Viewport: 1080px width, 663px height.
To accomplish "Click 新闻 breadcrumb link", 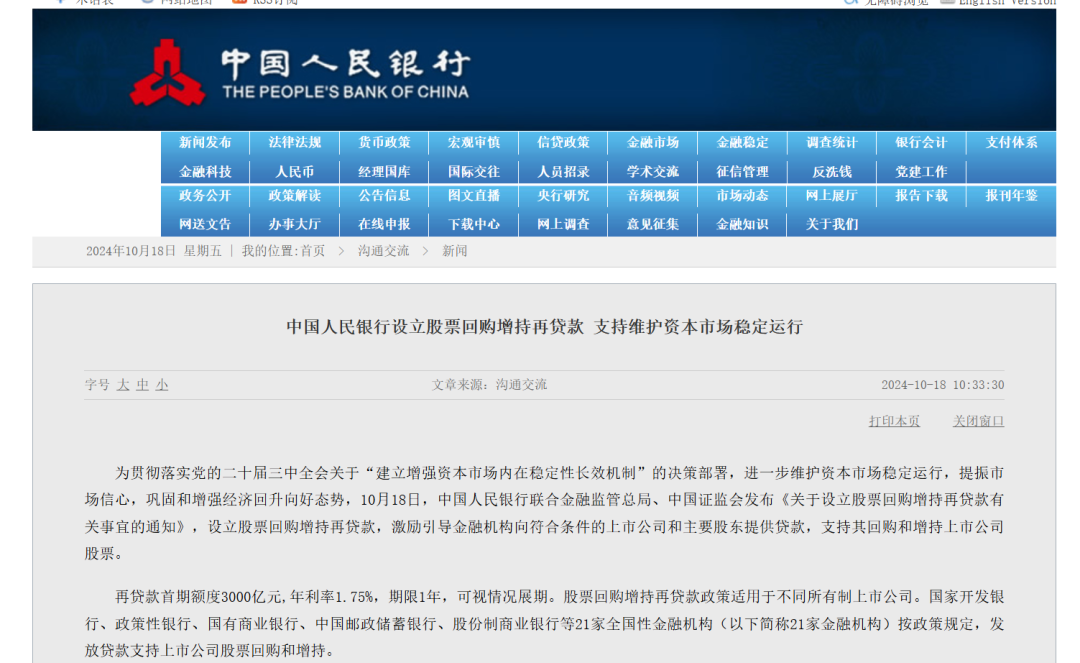I will click(x=455, y=251).
